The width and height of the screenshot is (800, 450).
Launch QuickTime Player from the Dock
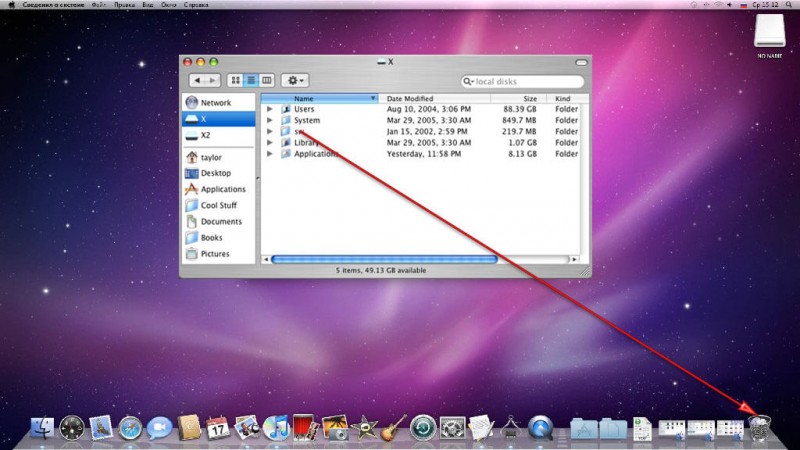pos(540,428)
